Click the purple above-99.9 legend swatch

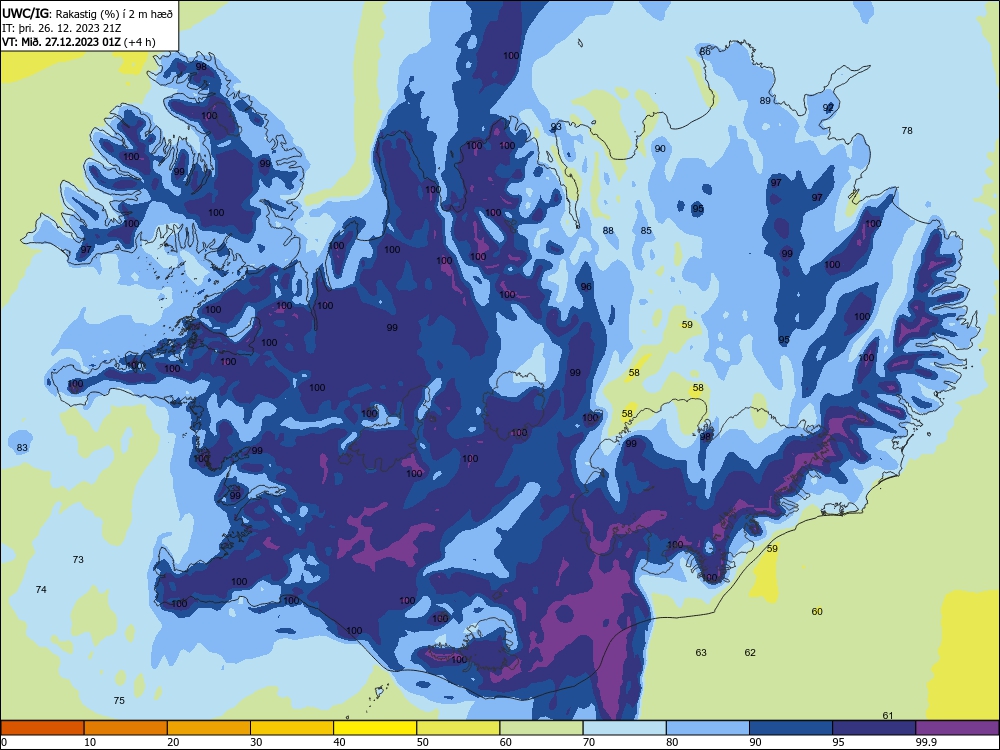tap(957, 728)
